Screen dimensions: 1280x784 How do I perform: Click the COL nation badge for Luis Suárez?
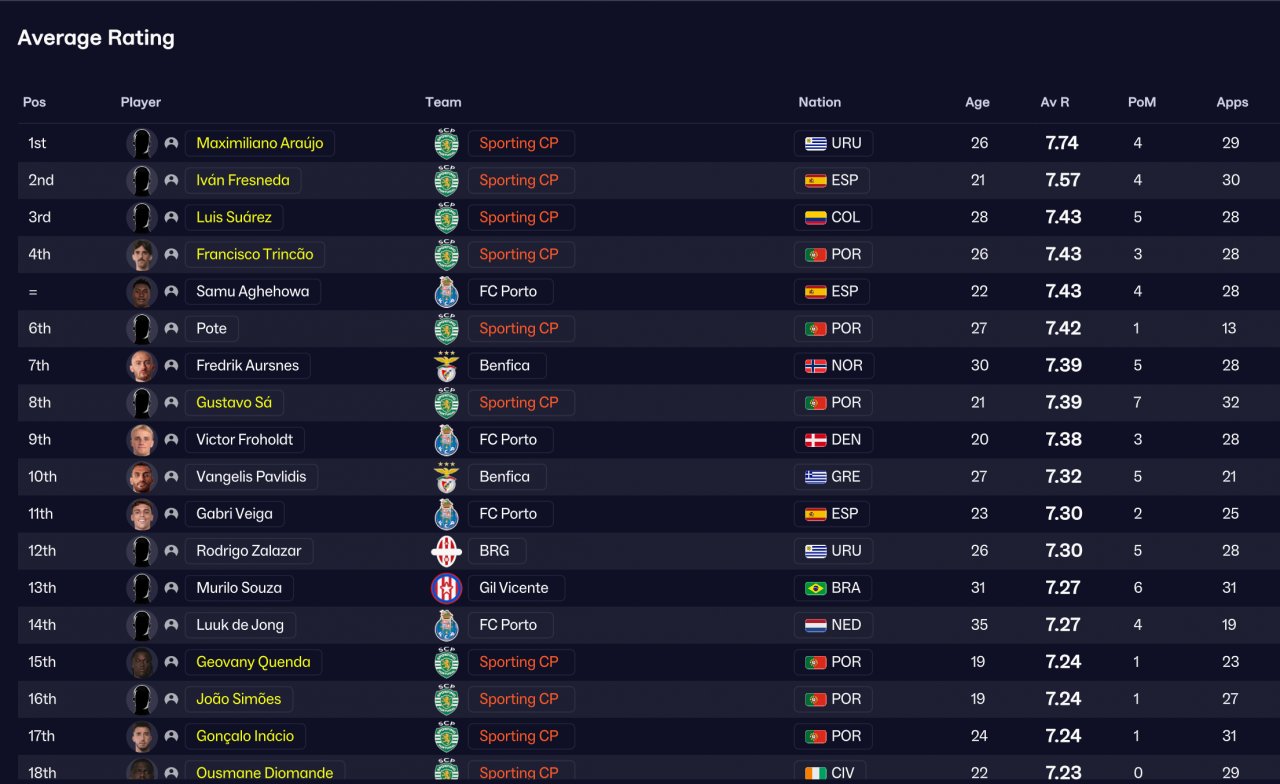click(833, 217)
